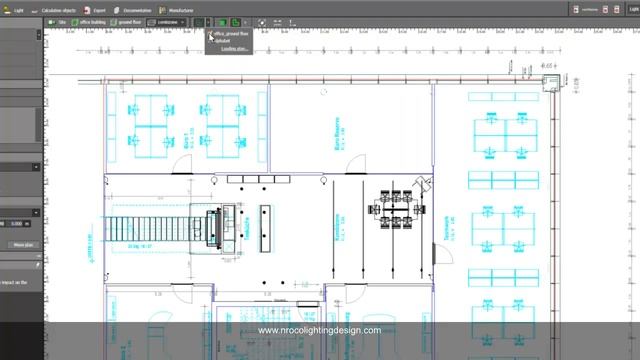640x360 pixels.
Task: Select the office building breadcrumb
Action: click(x=89, y=22)
